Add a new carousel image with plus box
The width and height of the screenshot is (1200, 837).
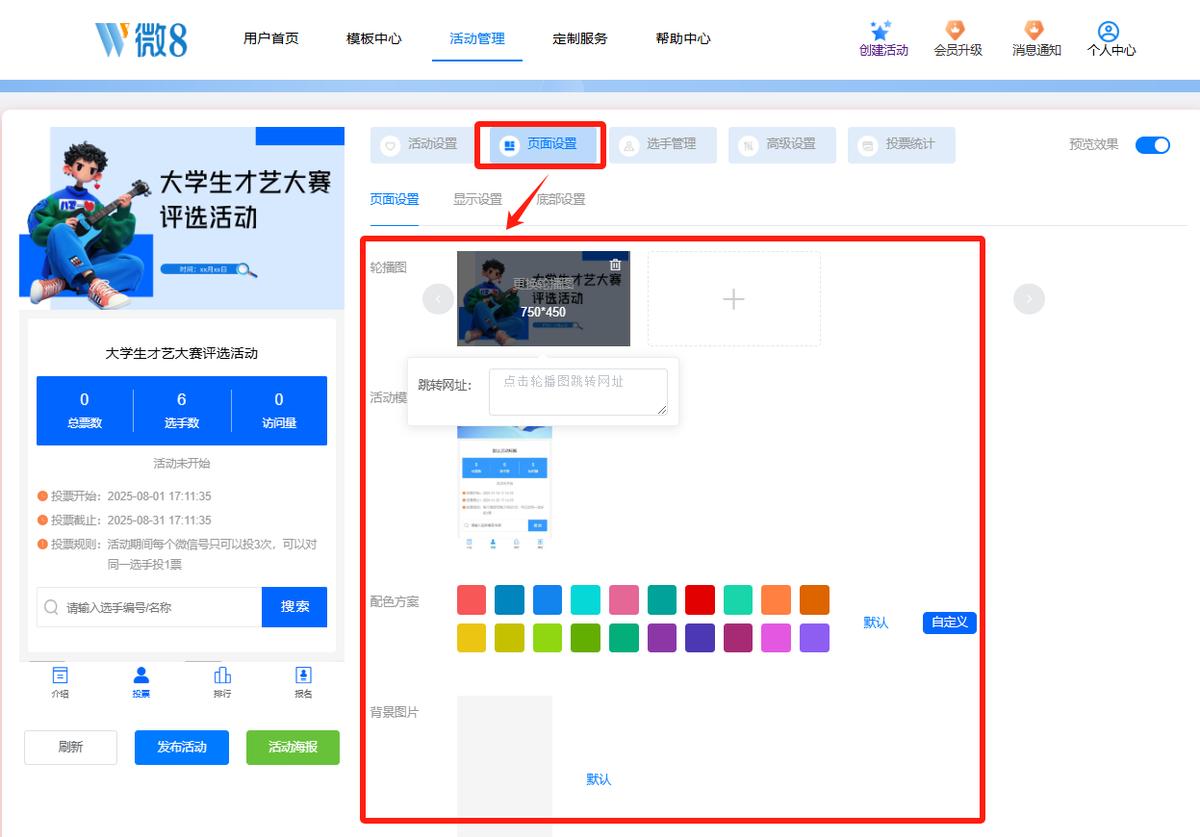coord(734,298)
